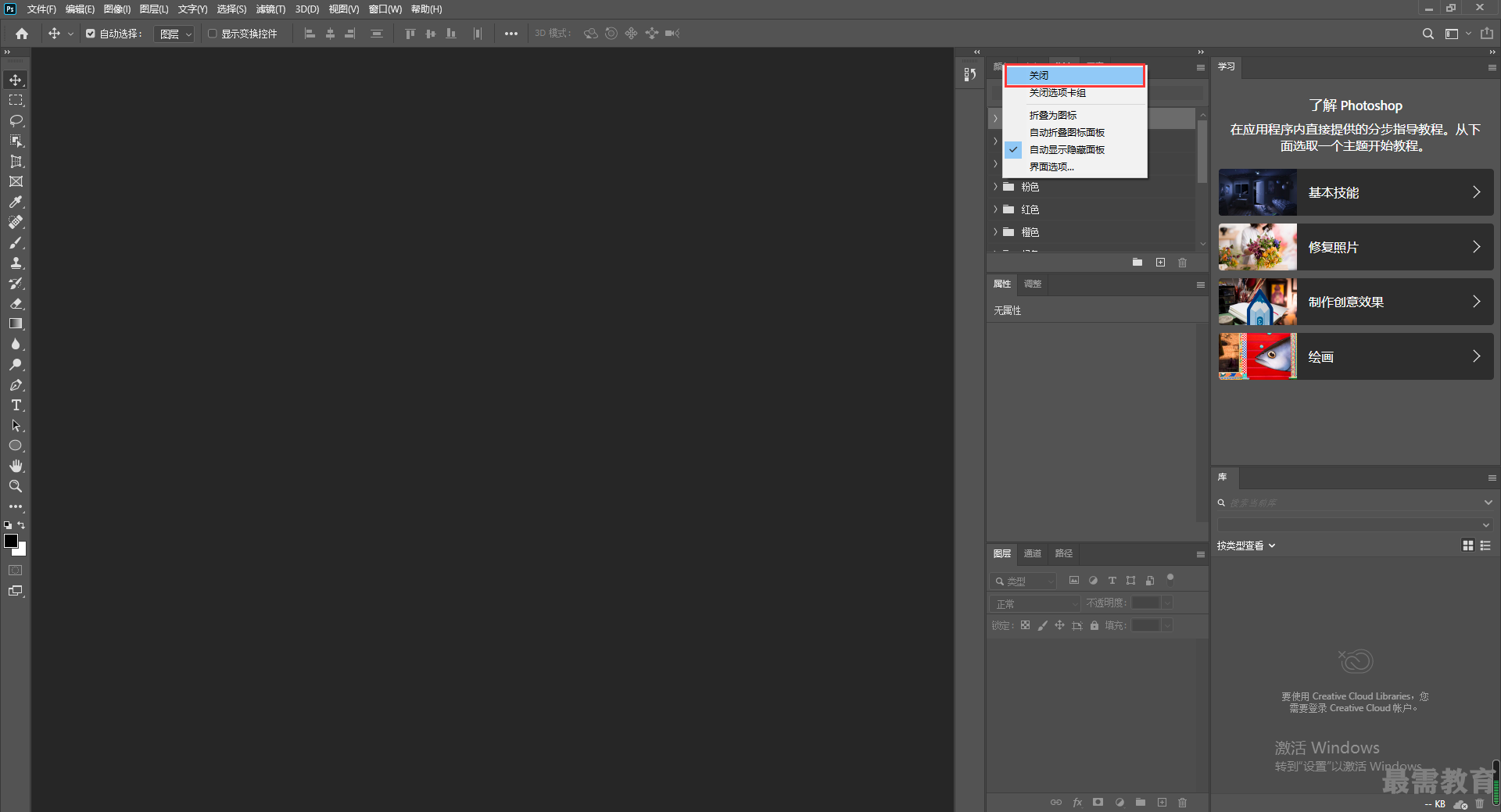The image size is (1501, 812).
Task: Select the Brush tool
Action: pyautogui.click(x=16, y=242)
